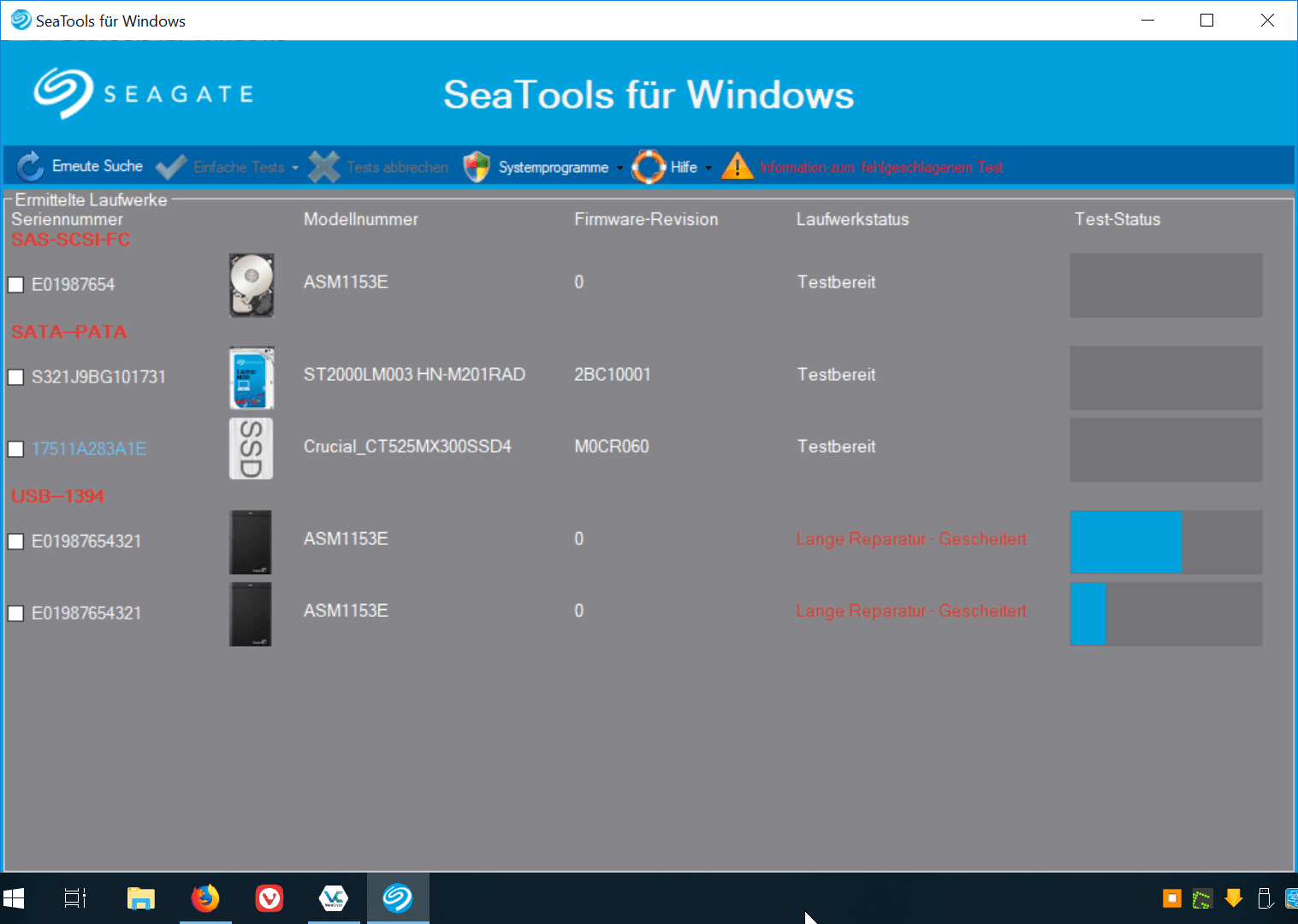Screen dimensions: 1298x924
Task: Click the serial number link 17511A283A1E
Action: point(89,449)
